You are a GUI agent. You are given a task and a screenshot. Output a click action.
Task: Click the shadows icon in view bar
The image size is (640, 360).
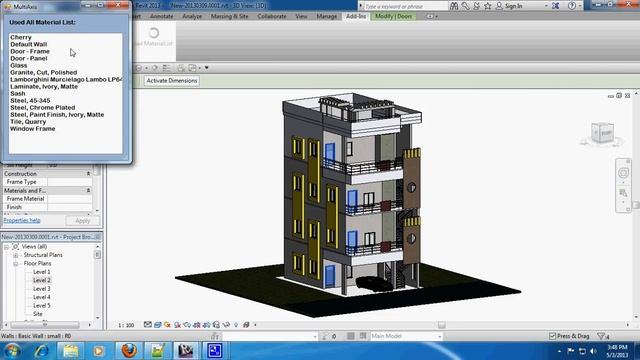(177, 325)
